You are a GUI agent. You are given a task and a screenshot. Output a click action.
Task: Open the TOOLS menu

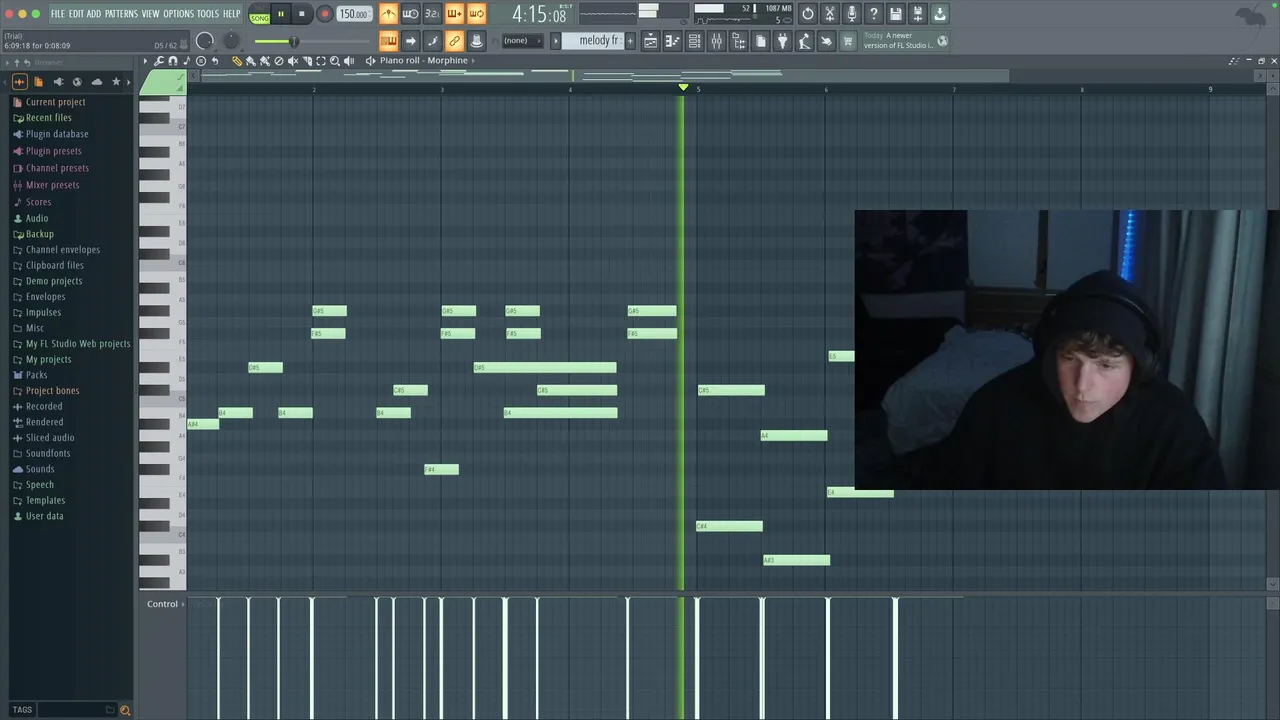click(x=208, y=14)
